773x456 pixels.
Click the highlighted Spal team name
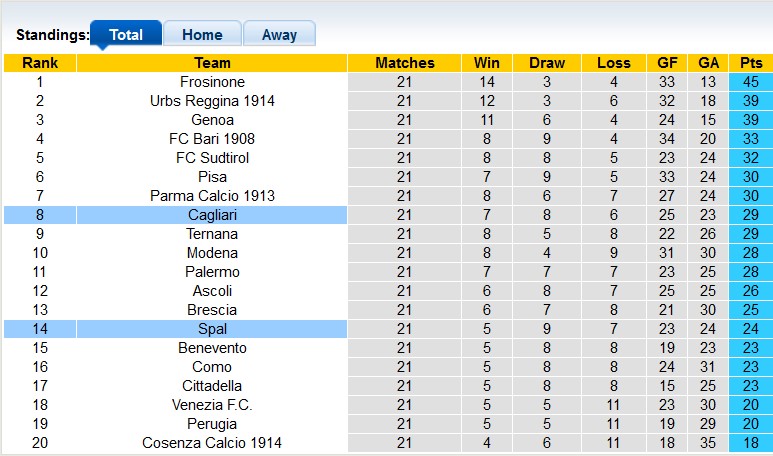[x=212, y=329]
